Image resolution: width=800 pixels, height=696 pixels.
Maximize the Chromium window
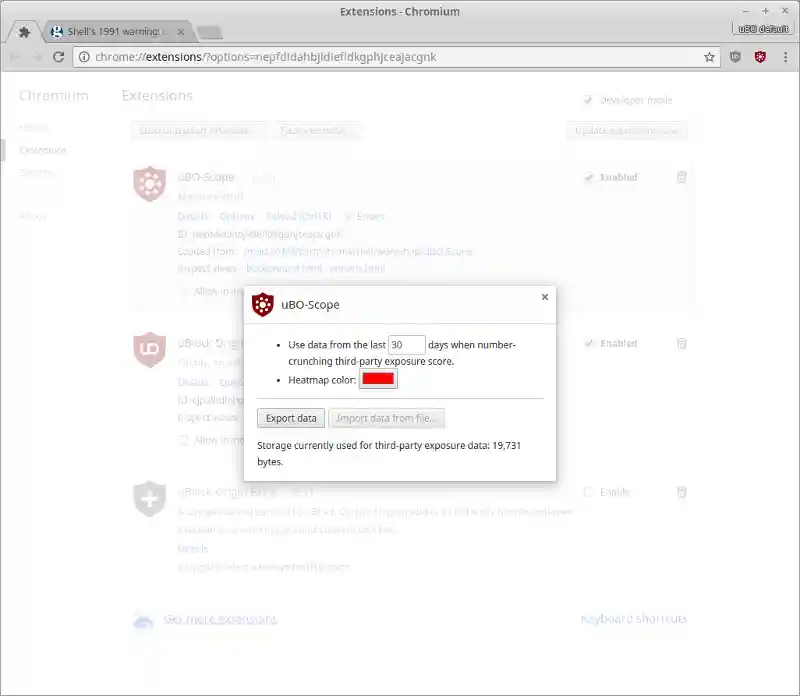tap(765, 11)
